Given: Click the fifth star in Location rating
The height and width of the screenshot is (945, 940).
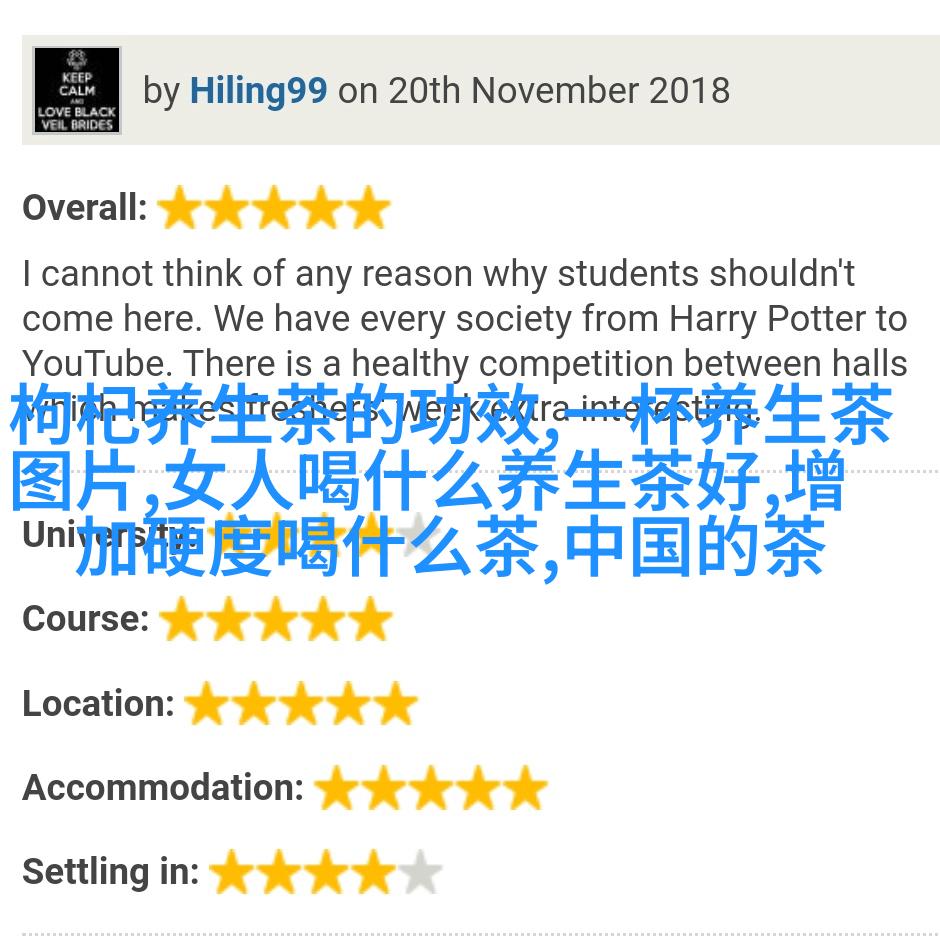Looking at the screenshot, I should 395,703.
